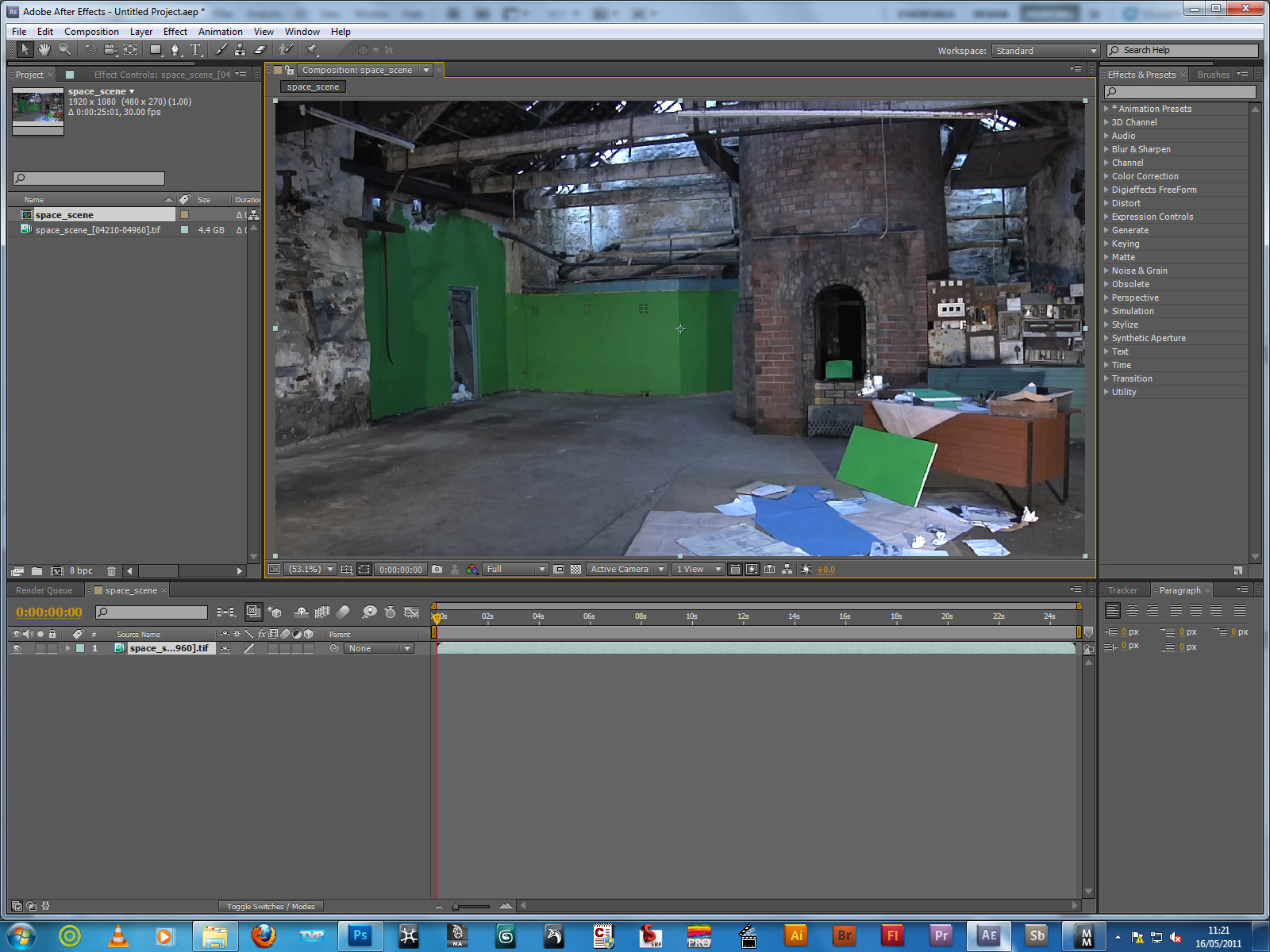Toggle the transparency grid in viewer

pyautogui.click(x=575, y=570)
